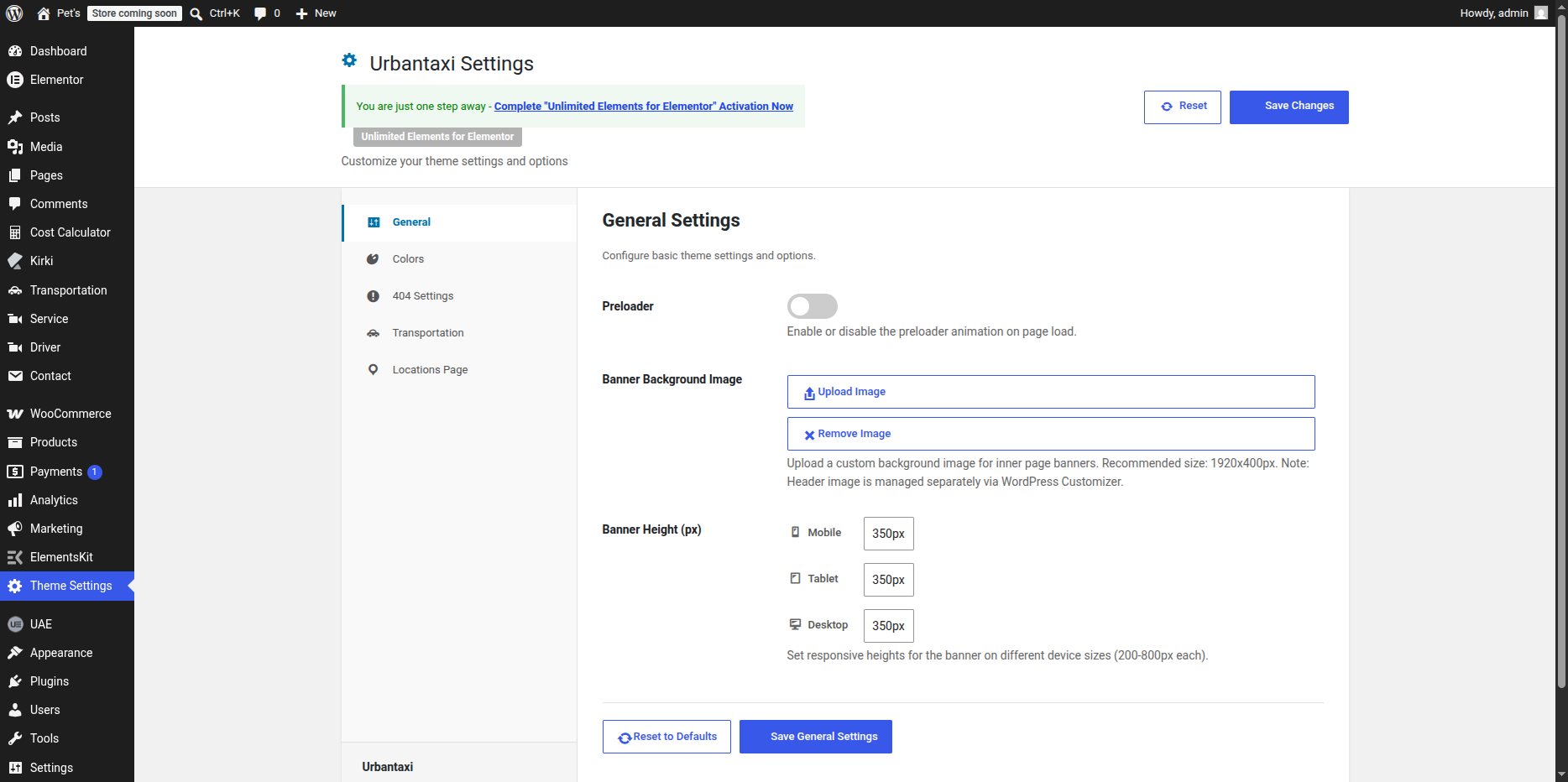Open the comments bubble icon in admin bar
The width and height of the screenshot is (1568, 782).
pos(260,13)
